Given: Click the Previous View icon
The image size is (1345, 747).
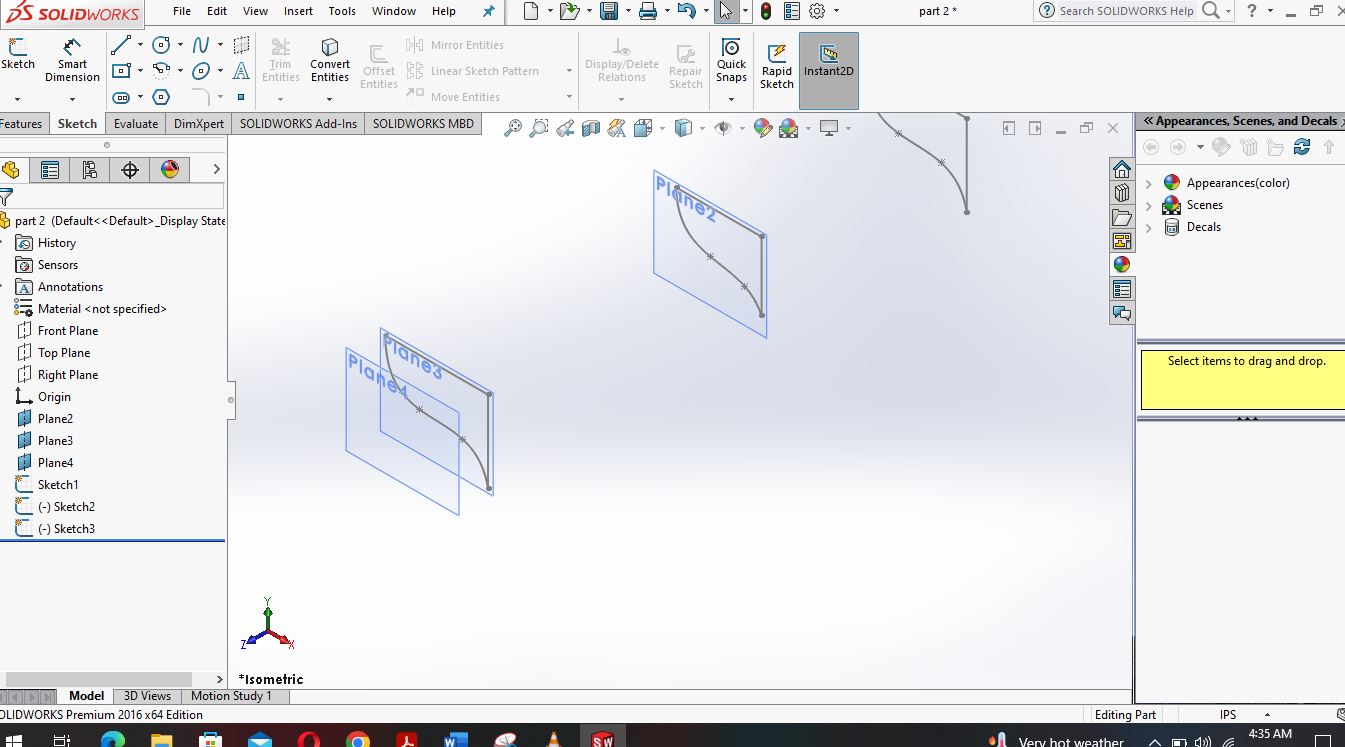Looking at the screenshot, I should pyautogui.click(x=565, y=128).
